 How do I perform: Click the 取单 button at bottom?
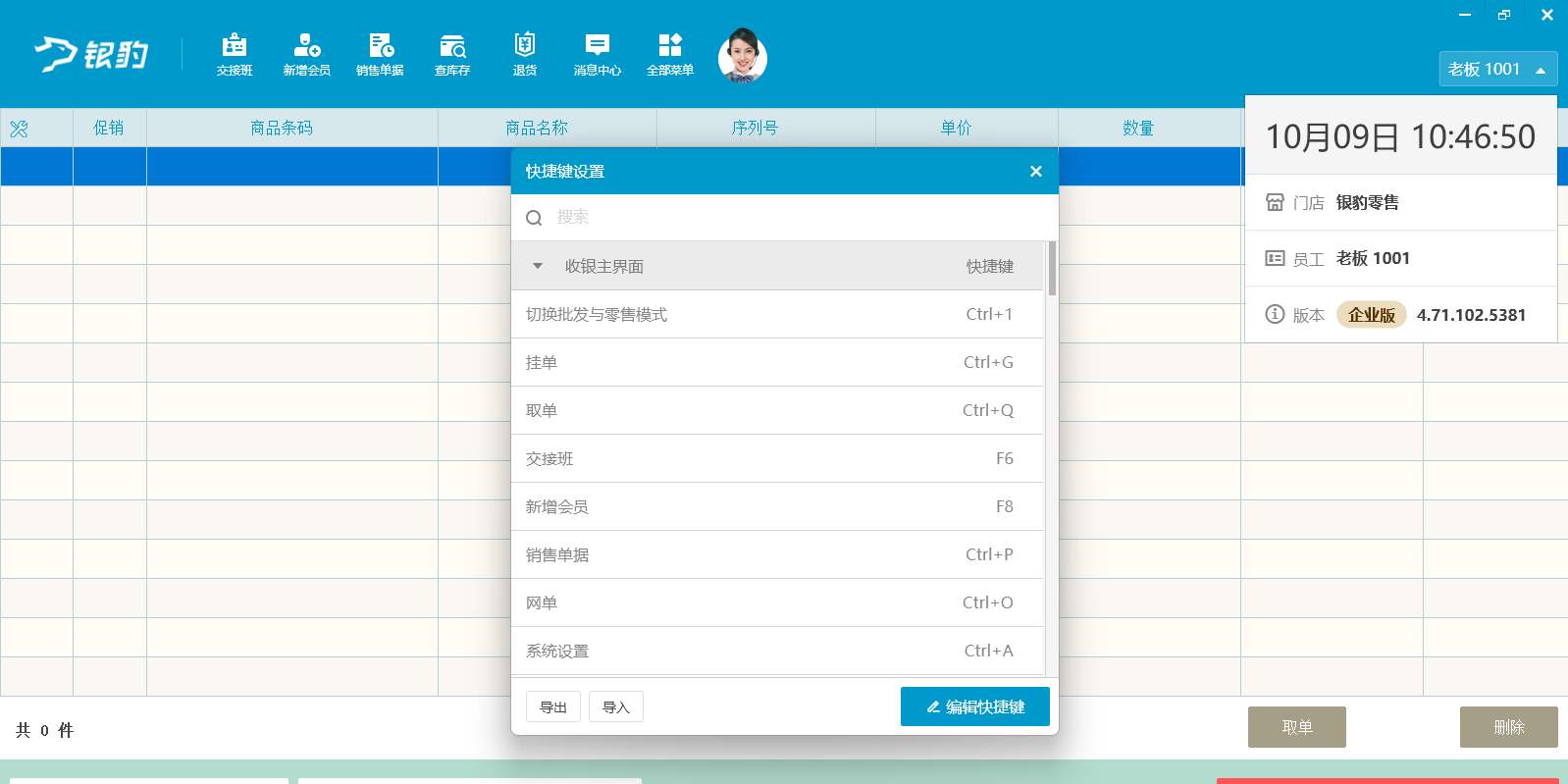(1297, 727)
